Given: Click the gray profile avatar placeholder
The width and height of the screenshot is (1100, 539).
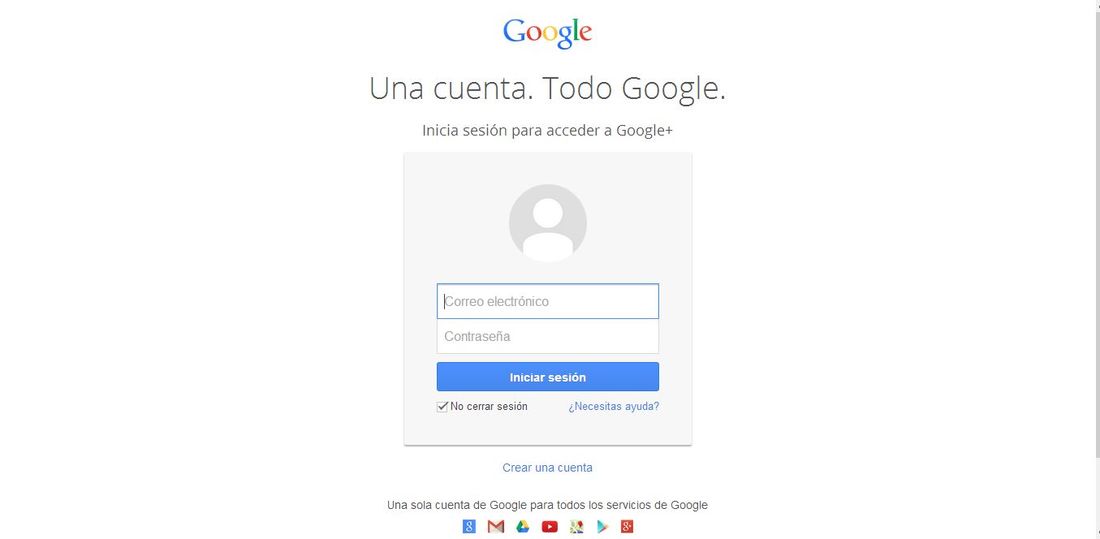Looking at the screenshot, I should [x=548, y=223].
